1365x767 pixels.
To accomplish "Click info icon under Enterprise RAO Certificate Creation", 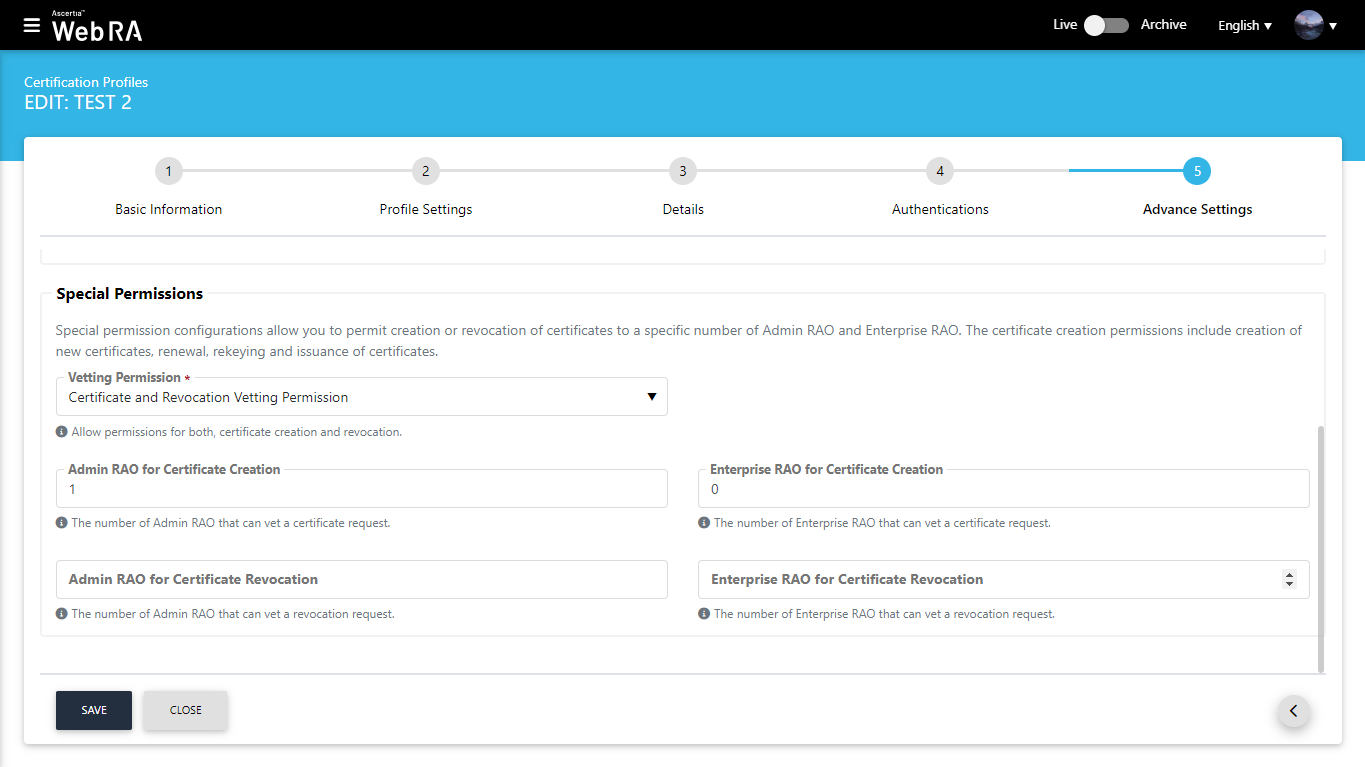I will (x=704, y=523).
